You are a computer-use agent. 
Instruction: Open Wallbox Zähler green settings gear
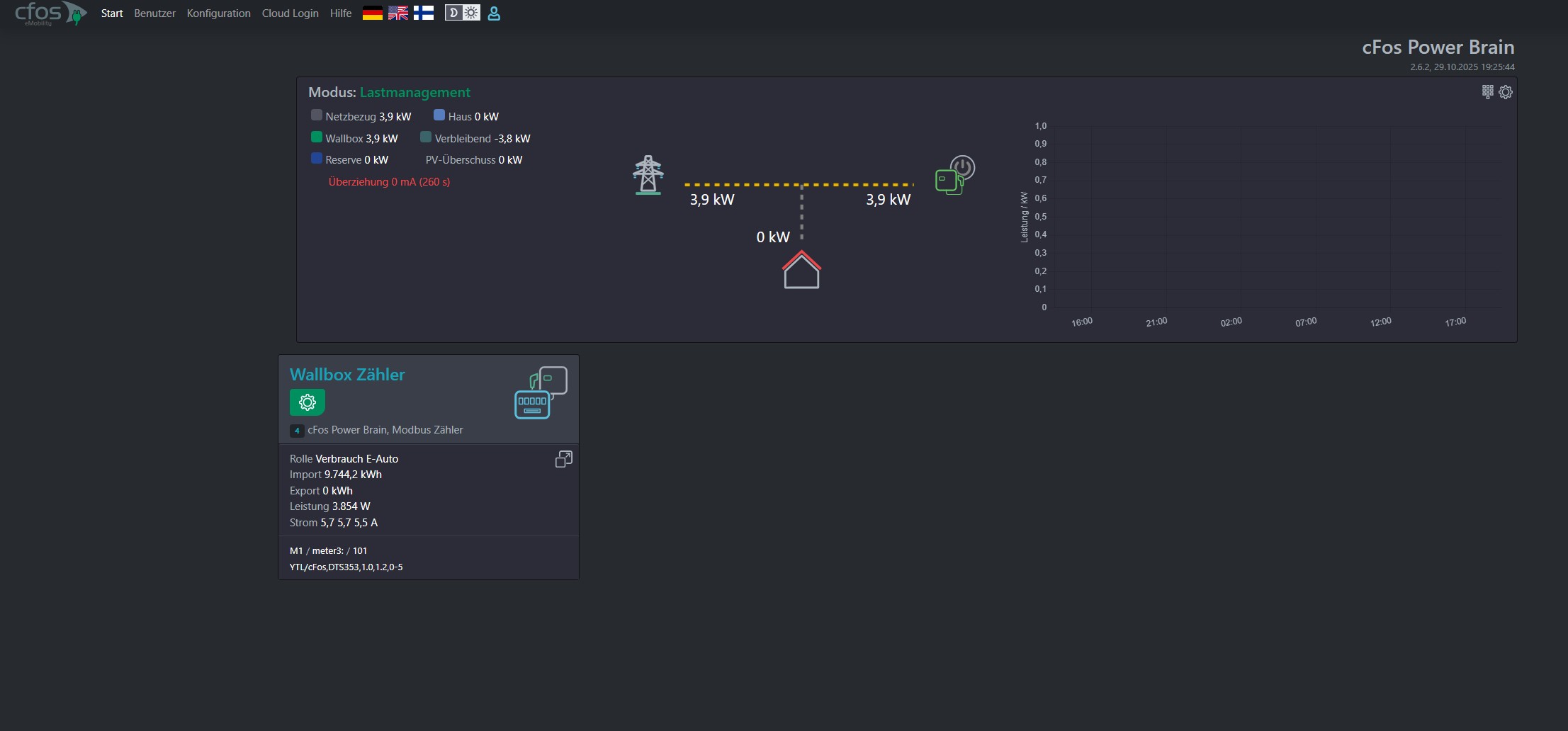(x=307, y=402)
